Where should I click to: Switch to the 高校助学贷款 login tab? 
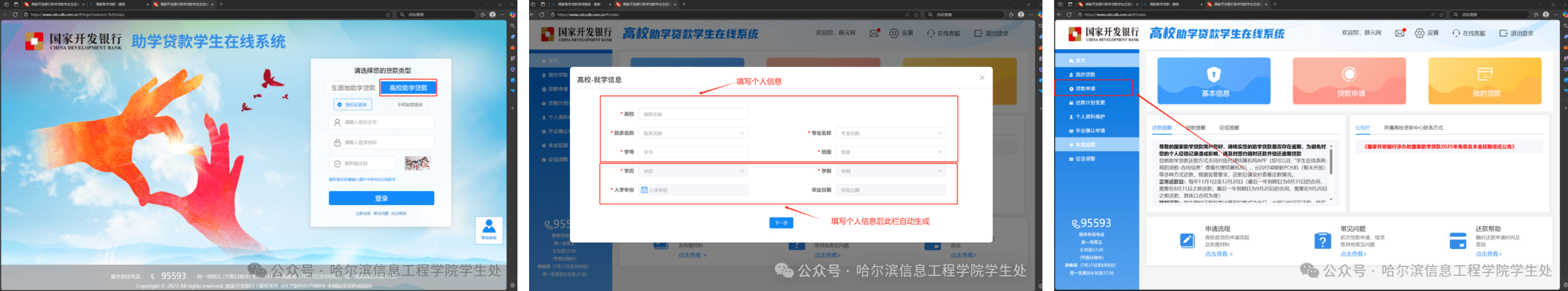[x=408, y=88]
